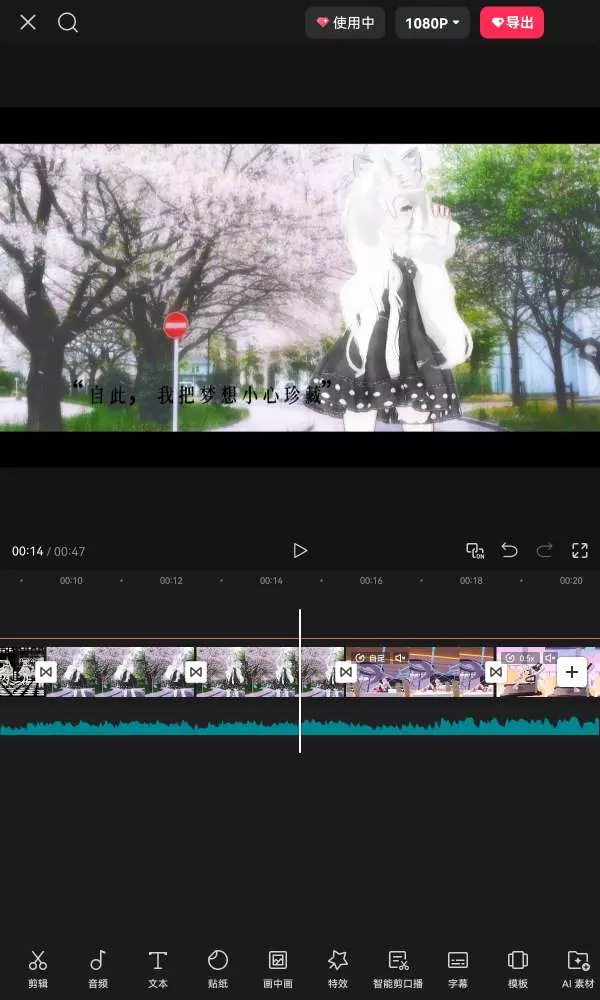The height and width of the screenshot is (1000, 600).
Task: Open the 文本 text tool
Action: coord(157,969)
